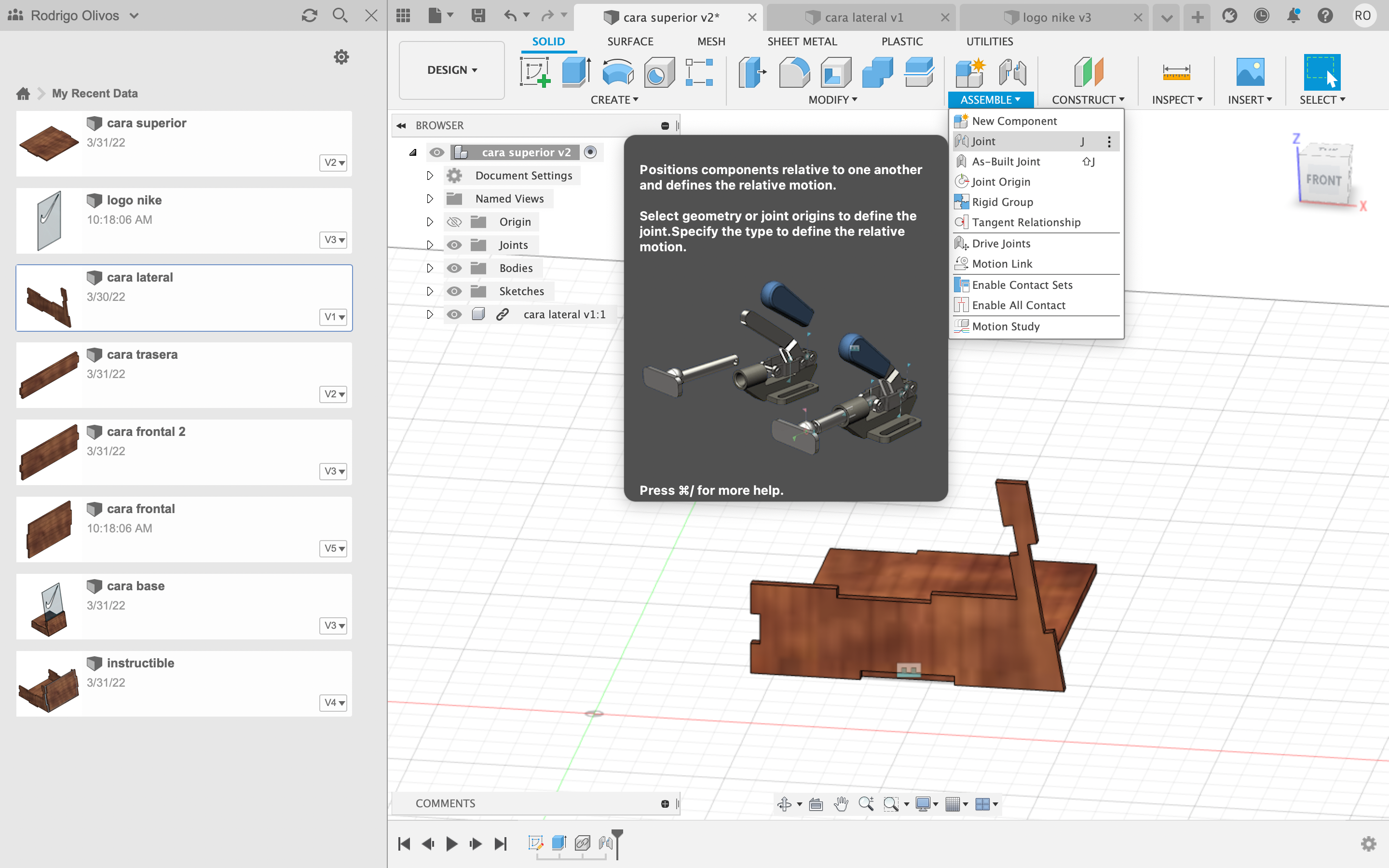The width and height of the screenshot is (1389, 868).
Task: Click the New Component toolbar icon
Action: coord(970,73)
